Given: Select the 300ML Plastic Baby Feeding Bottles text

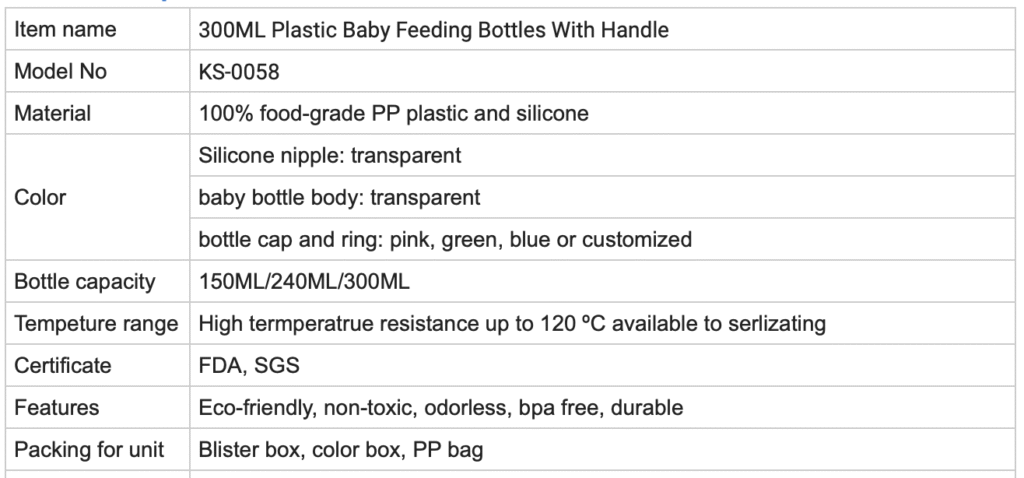Looking at the screenshot, I should 433,30.
